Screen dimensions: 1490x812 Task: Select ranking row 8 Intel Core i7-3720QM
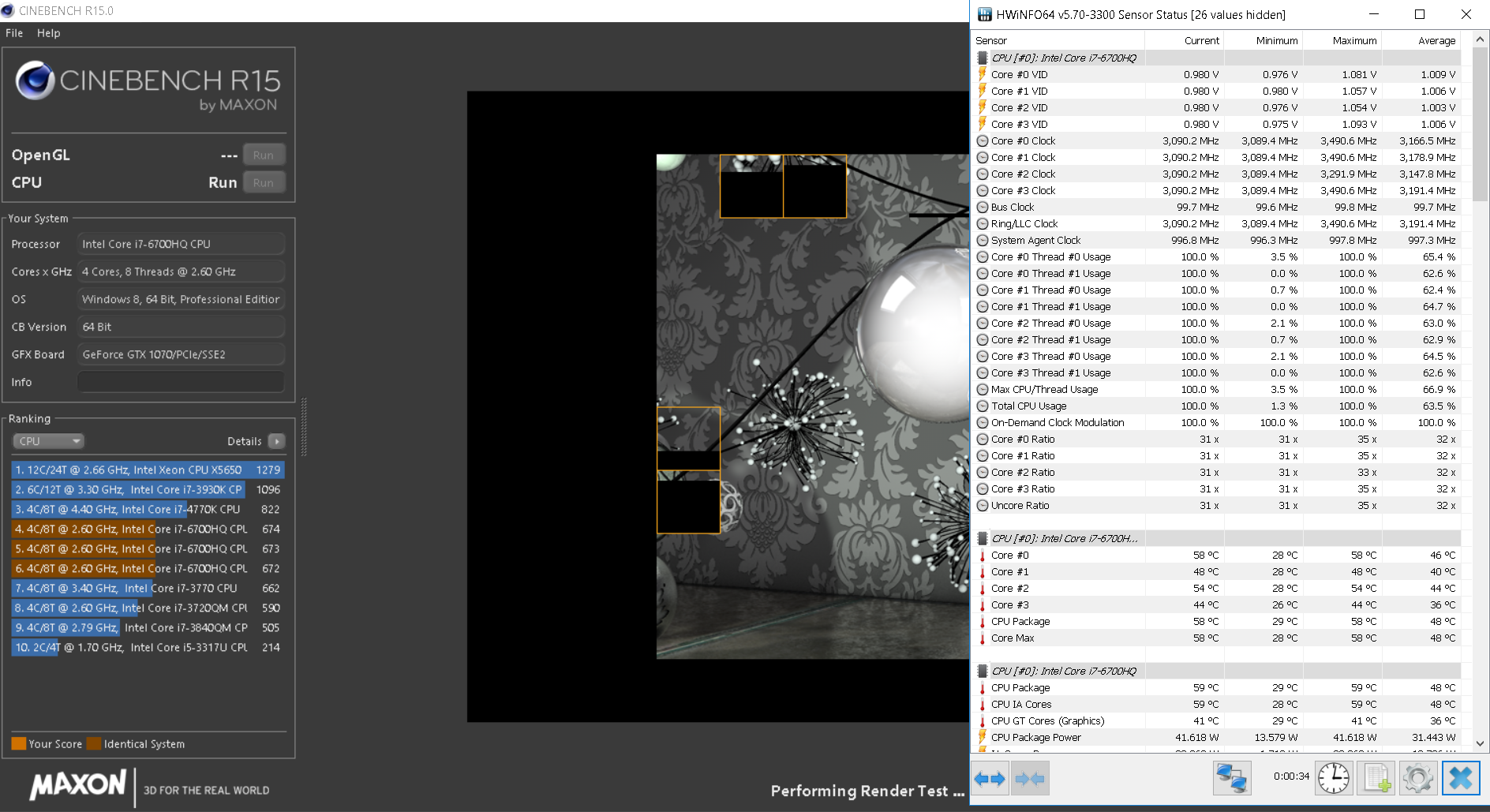tap(148, 608)
